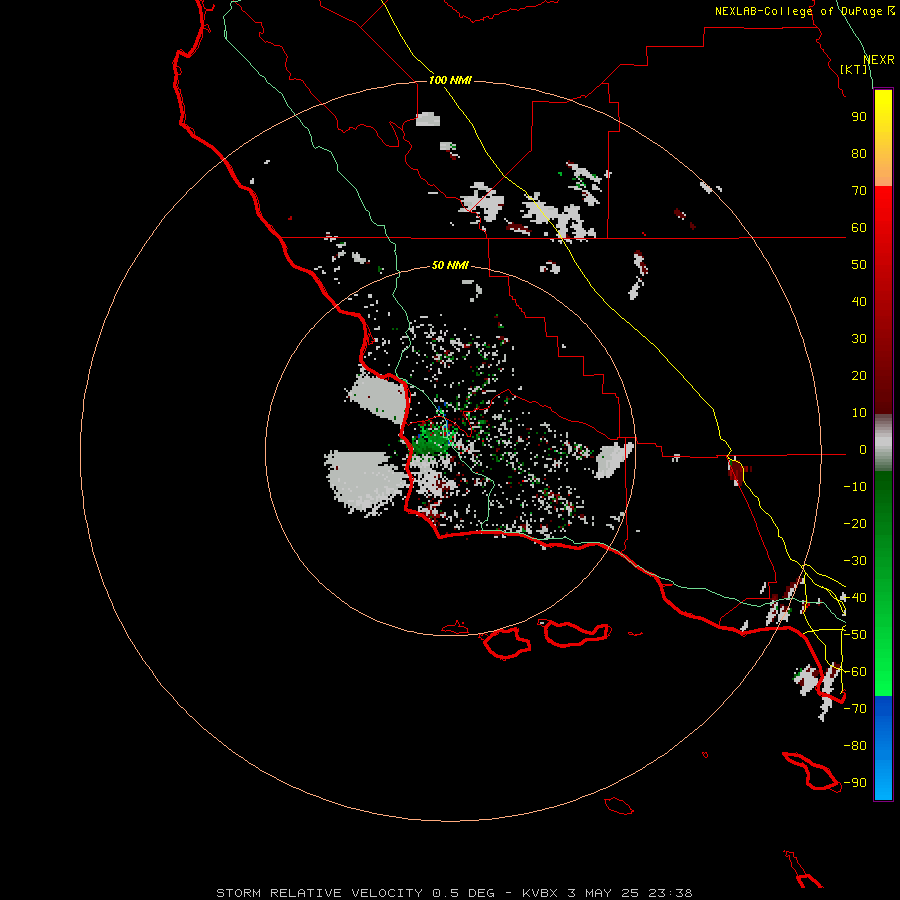The width and height of the screenshot is (900, 900).
Task: Click the 30 value on the velocity scale
Action: point(859,339)
